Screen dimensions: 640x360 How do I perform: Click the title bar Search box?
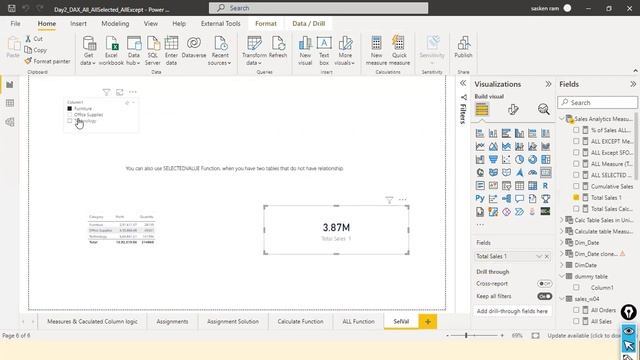(318, 8)
